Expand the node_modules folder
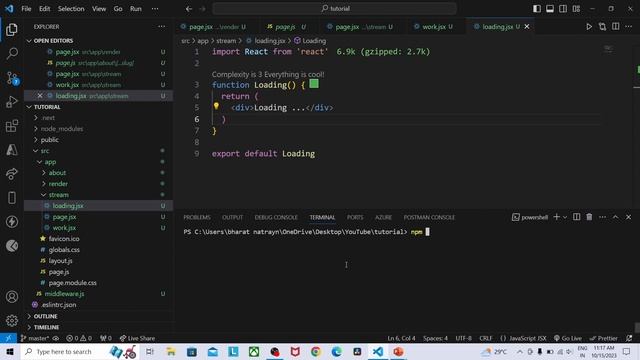Image resolution: width=640 pixels, height=360 pixels. 62,129
